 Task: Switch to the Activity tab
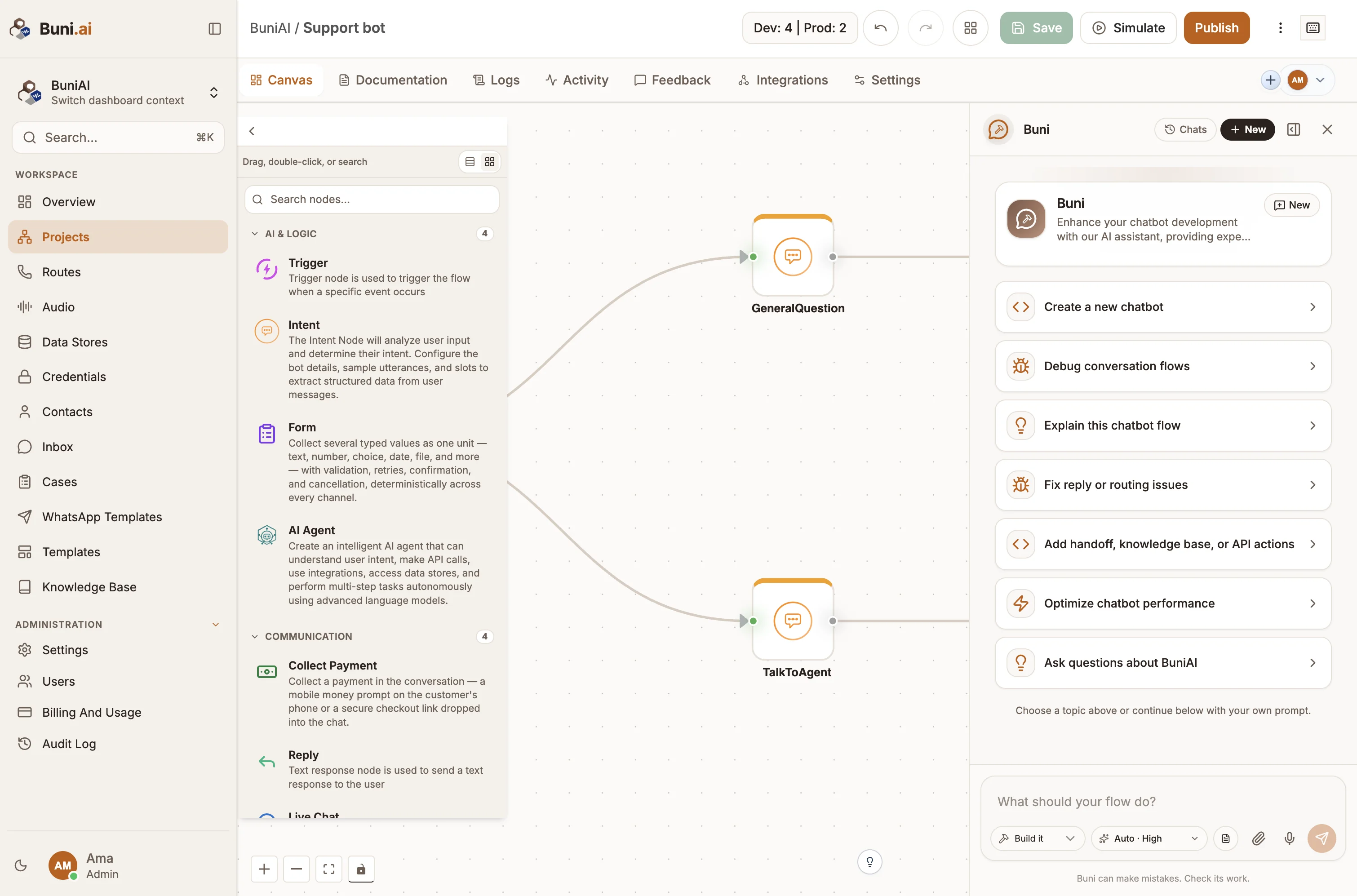pyautogui.click(x=577, y=80)
